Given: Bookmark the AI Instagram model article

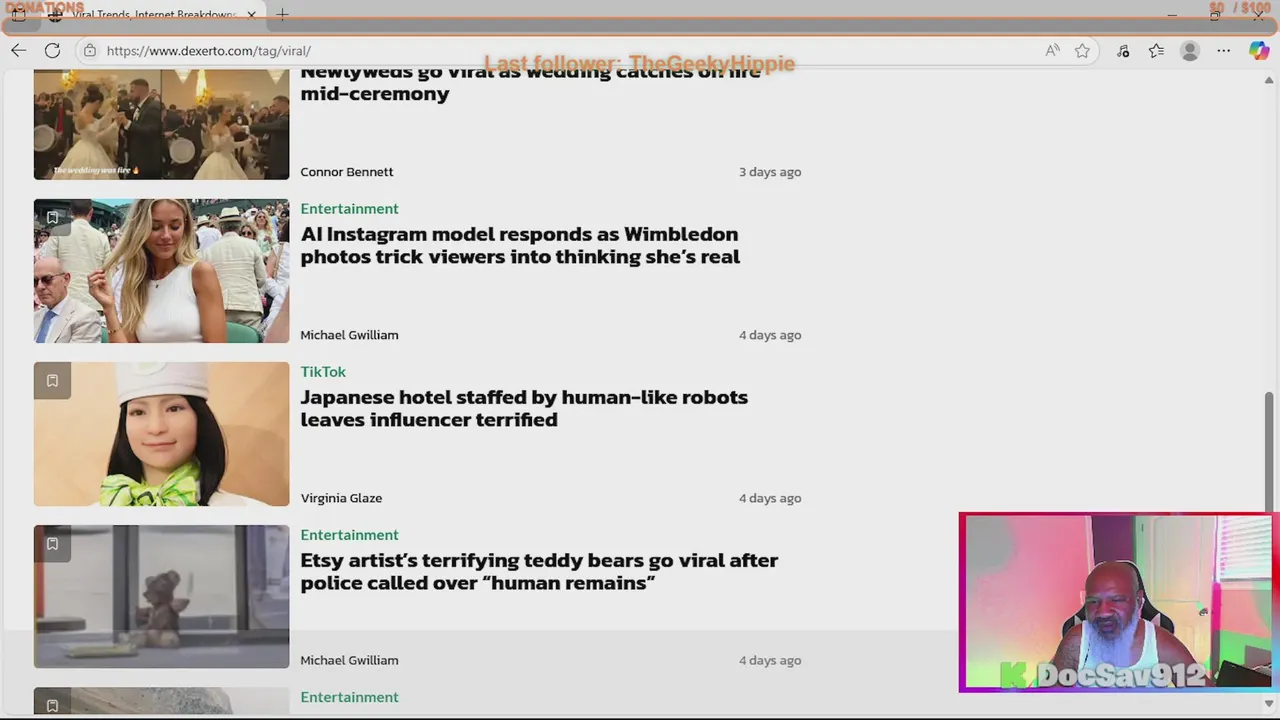Looking at the screenshot, I should [x=52, y=217].
